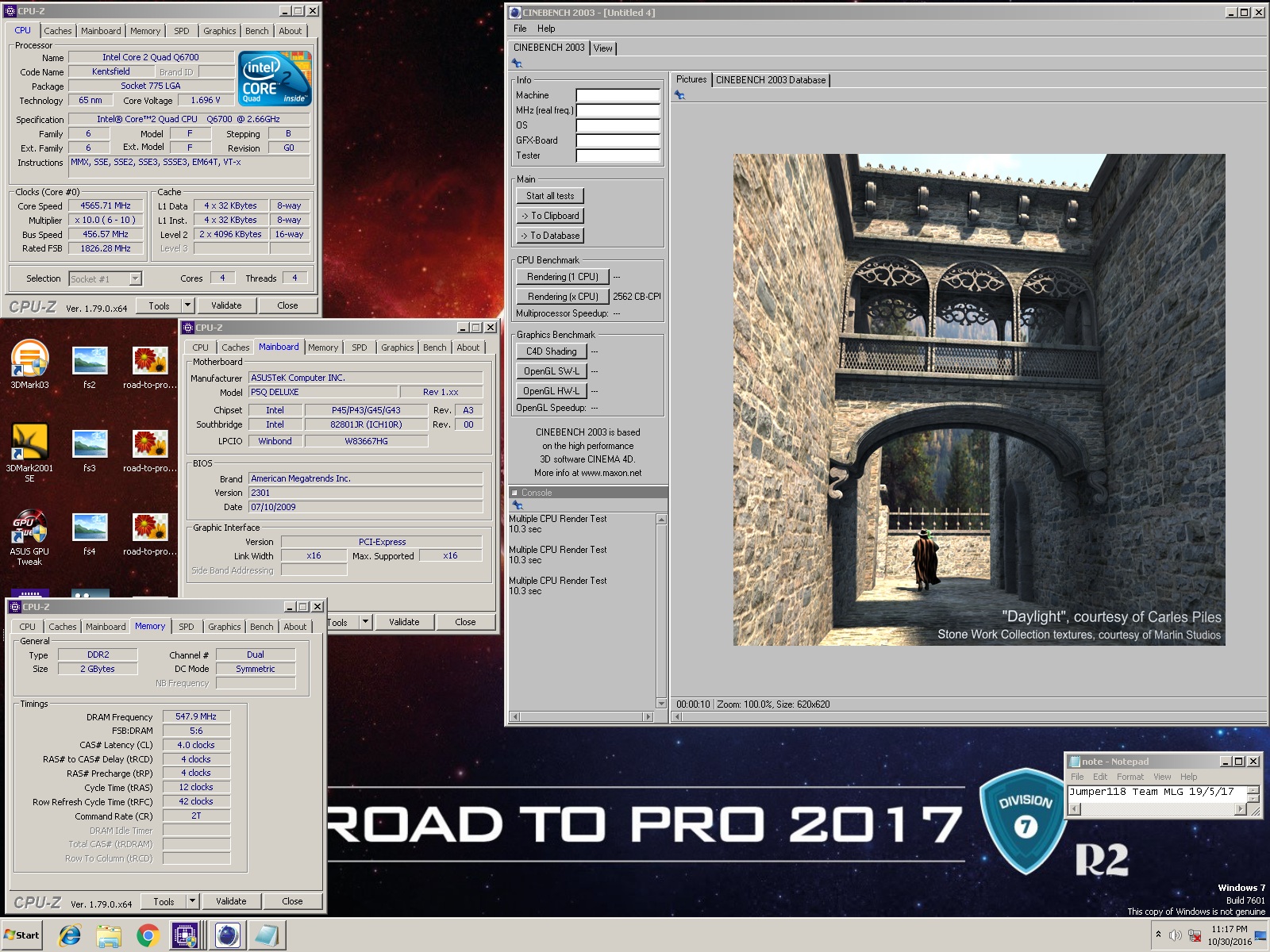The width and height of the screenshot is (1270, 952).
Task: Switch to CPU-Z via its taskbar icon
Action: 186,936
